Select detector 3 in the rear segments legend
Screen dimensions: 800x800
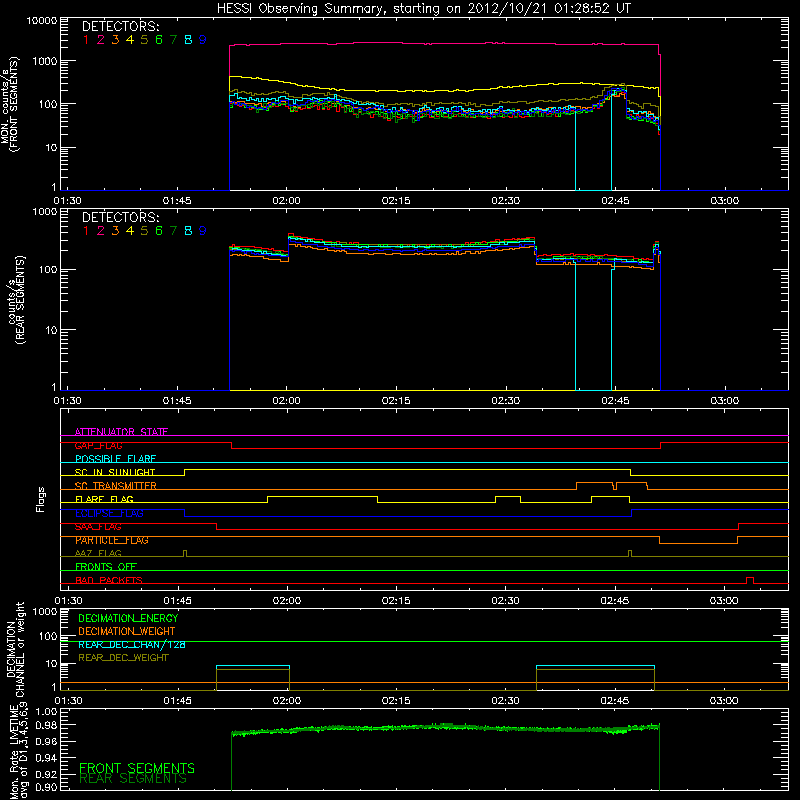click(x=115, y=231)
